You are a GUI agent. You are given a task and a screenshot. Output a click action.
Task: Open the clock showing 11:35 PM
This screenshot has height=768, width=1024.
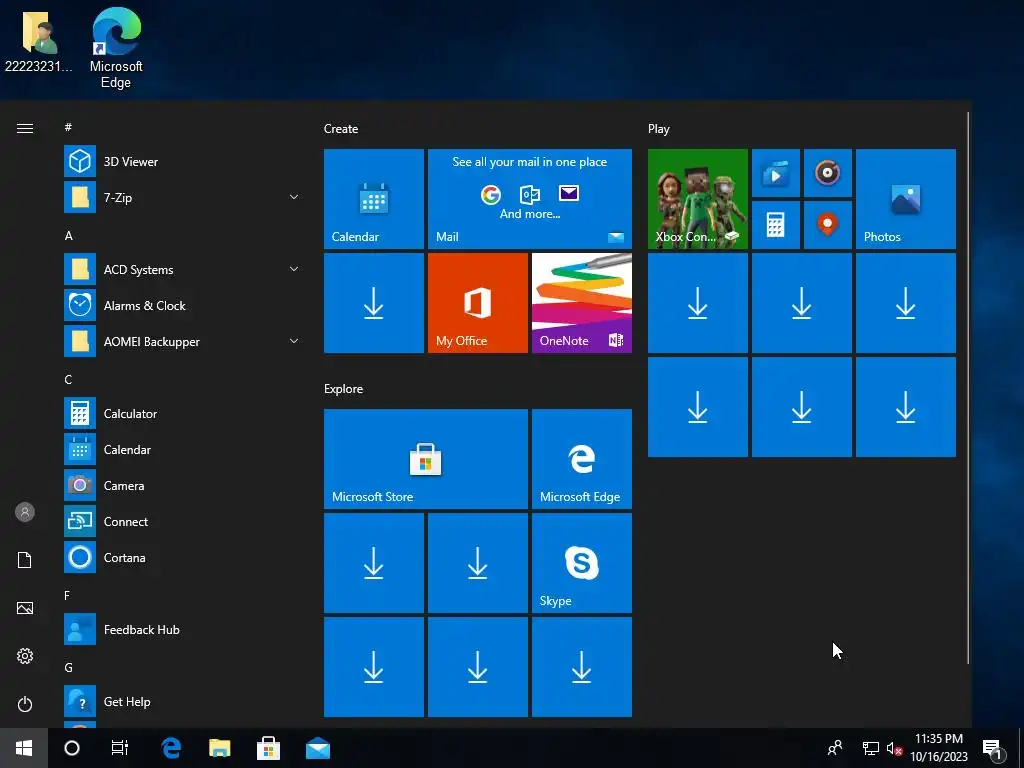938,748
